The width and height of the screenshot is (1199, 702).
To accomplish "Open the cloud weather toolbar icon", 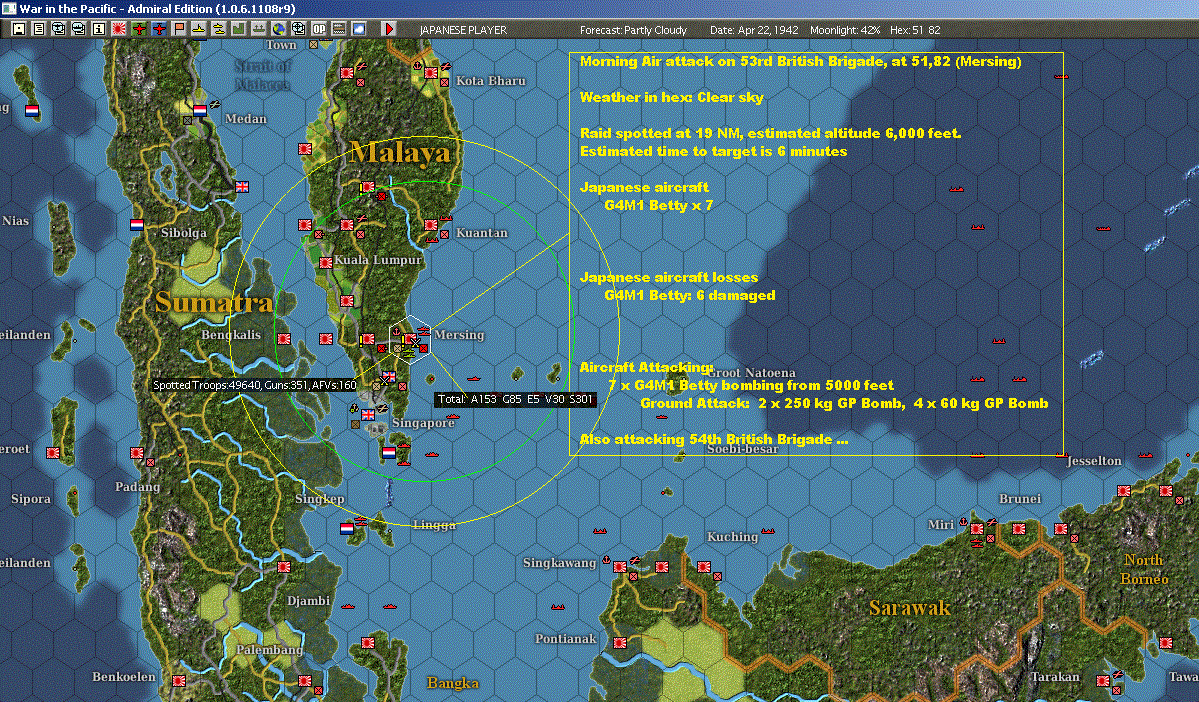I will click(359, 29).
